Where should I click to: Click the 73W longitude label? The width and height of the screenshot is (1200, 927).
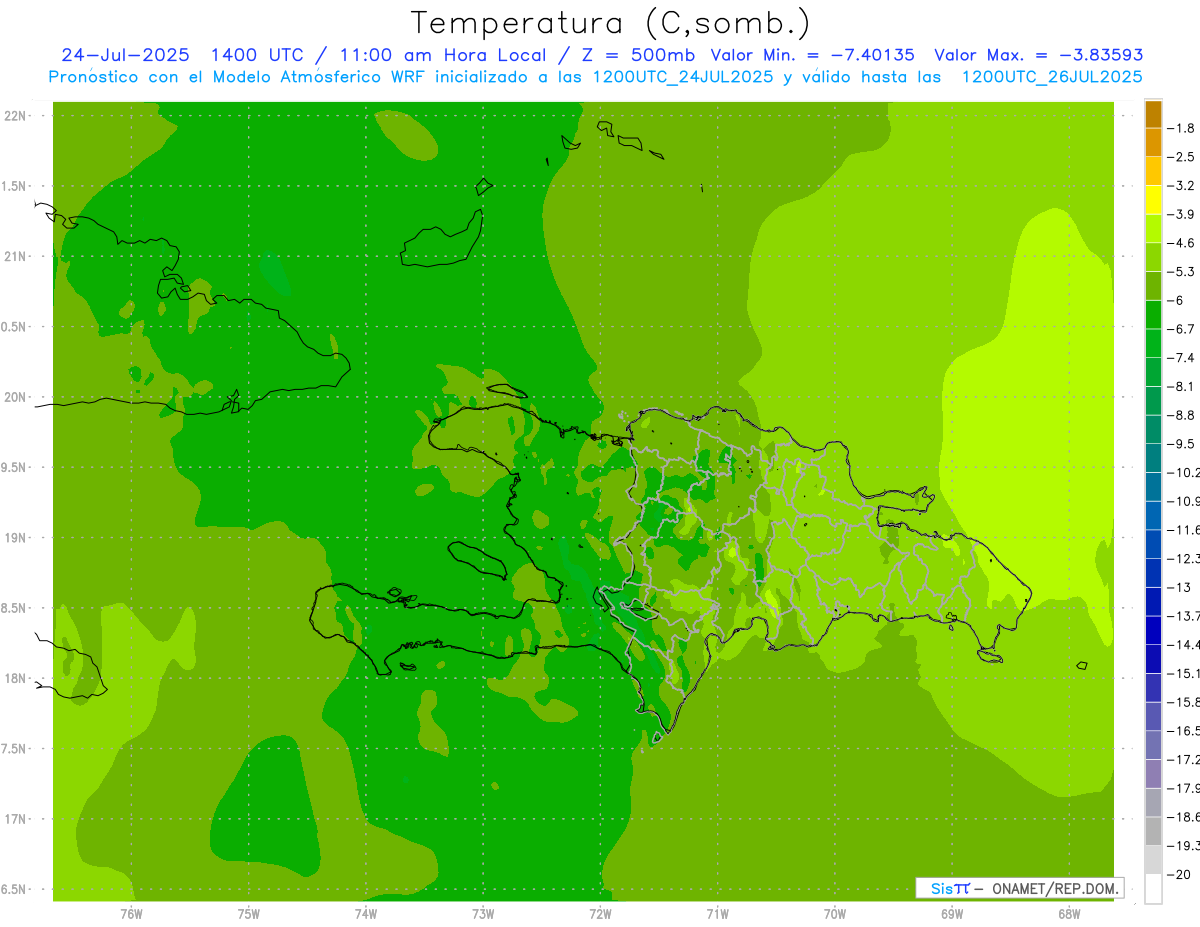click(483, 913)
